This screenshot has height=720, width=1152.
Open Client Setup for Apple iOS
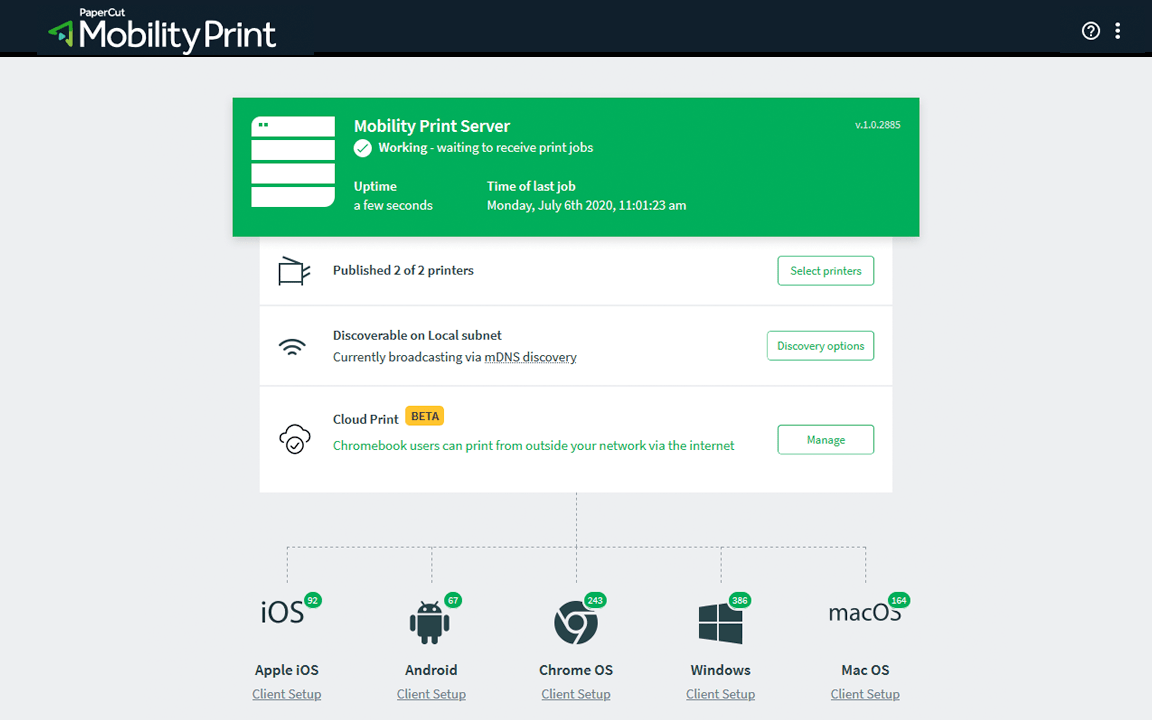[287, 694]
